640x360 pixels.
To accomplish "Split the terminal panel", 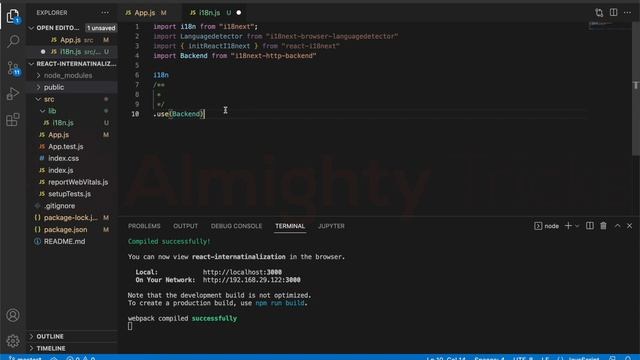I will (590, 226).
